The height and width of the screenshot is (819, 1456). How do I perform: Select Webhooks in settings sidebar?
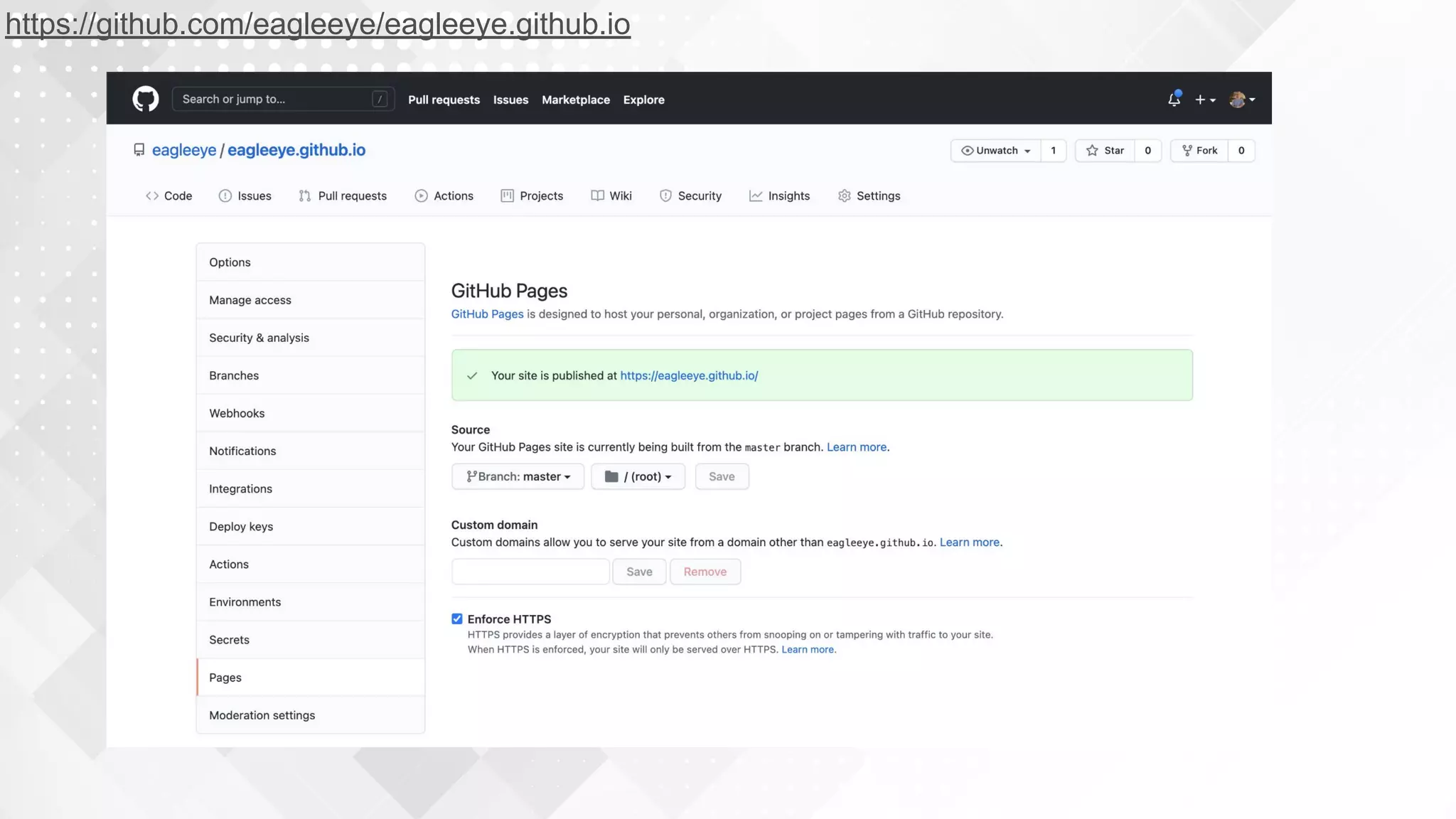311,413
